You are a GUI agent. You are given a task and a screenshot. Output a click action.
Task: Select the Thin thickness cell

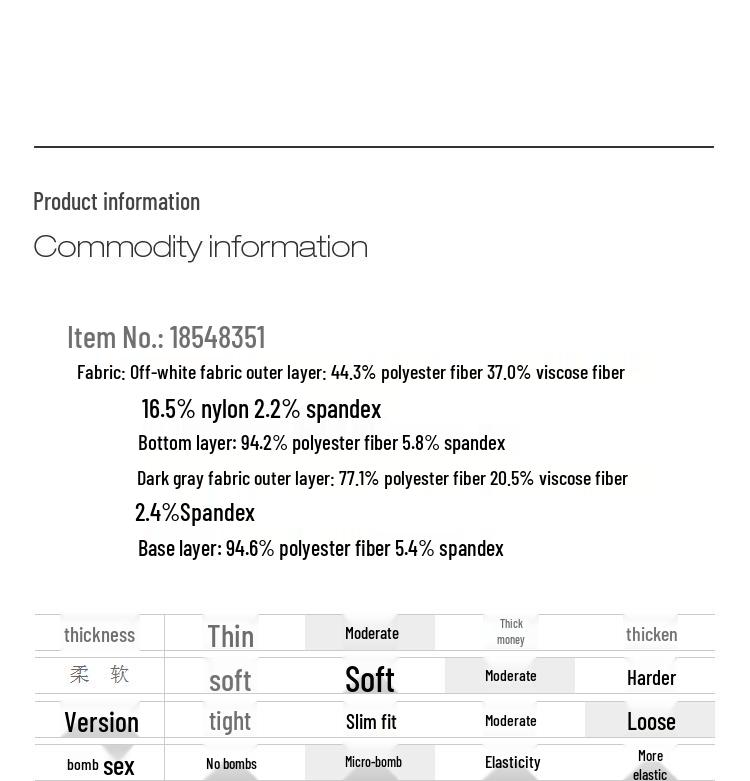pyautogui.click(x=230, y=635)
